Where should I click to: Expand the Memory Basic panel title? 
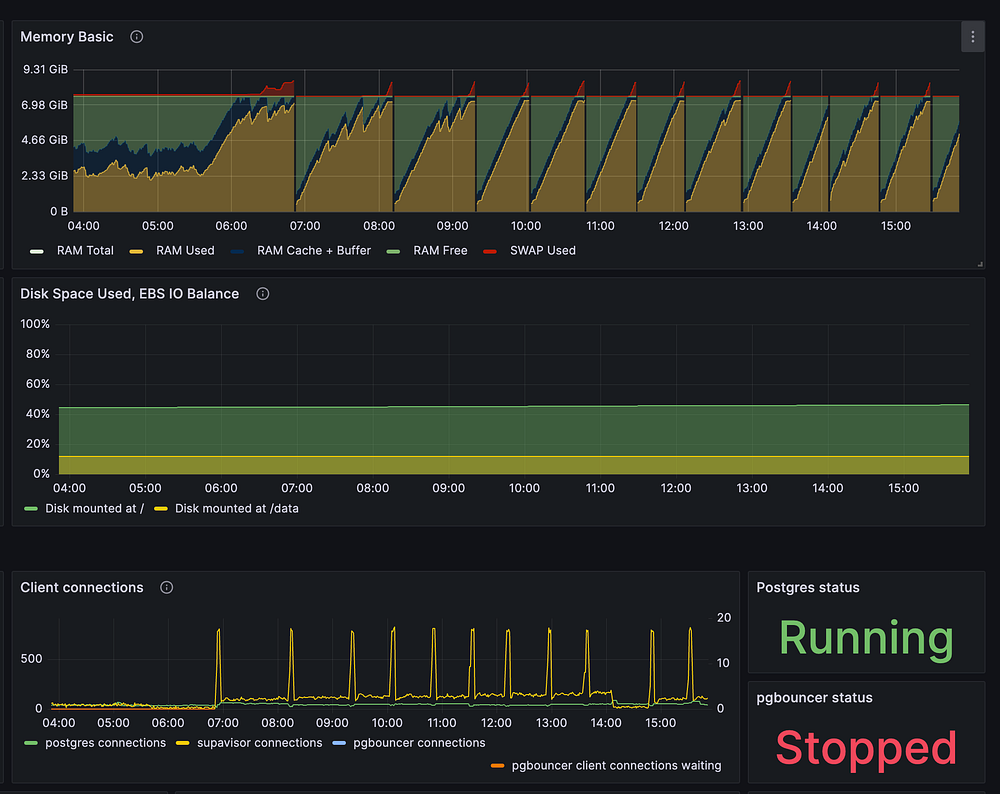67,37
